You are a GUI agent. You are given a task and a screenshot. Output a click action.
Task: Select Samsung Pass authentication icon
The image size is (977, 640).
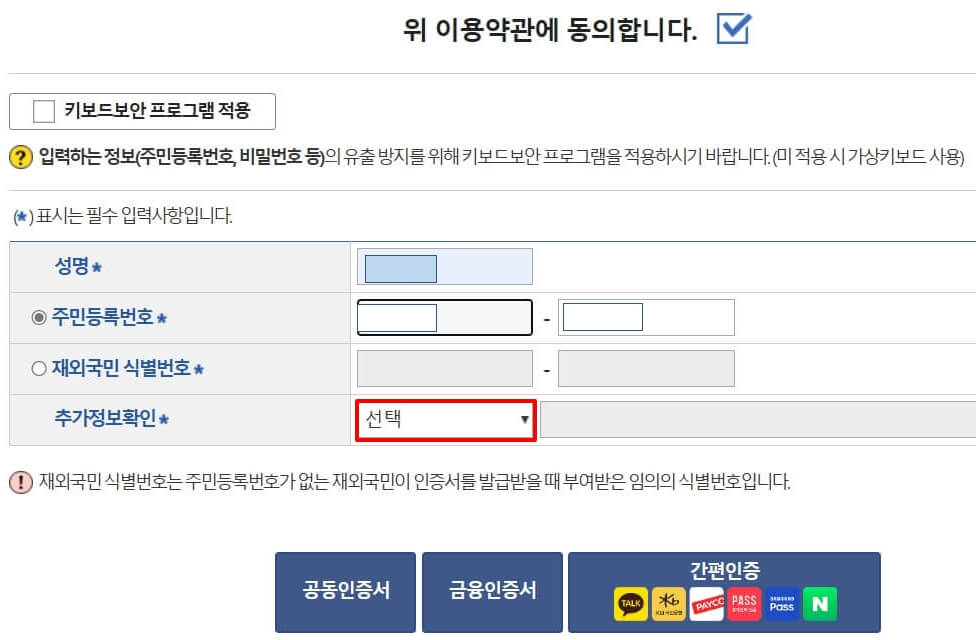pos(780,604)
